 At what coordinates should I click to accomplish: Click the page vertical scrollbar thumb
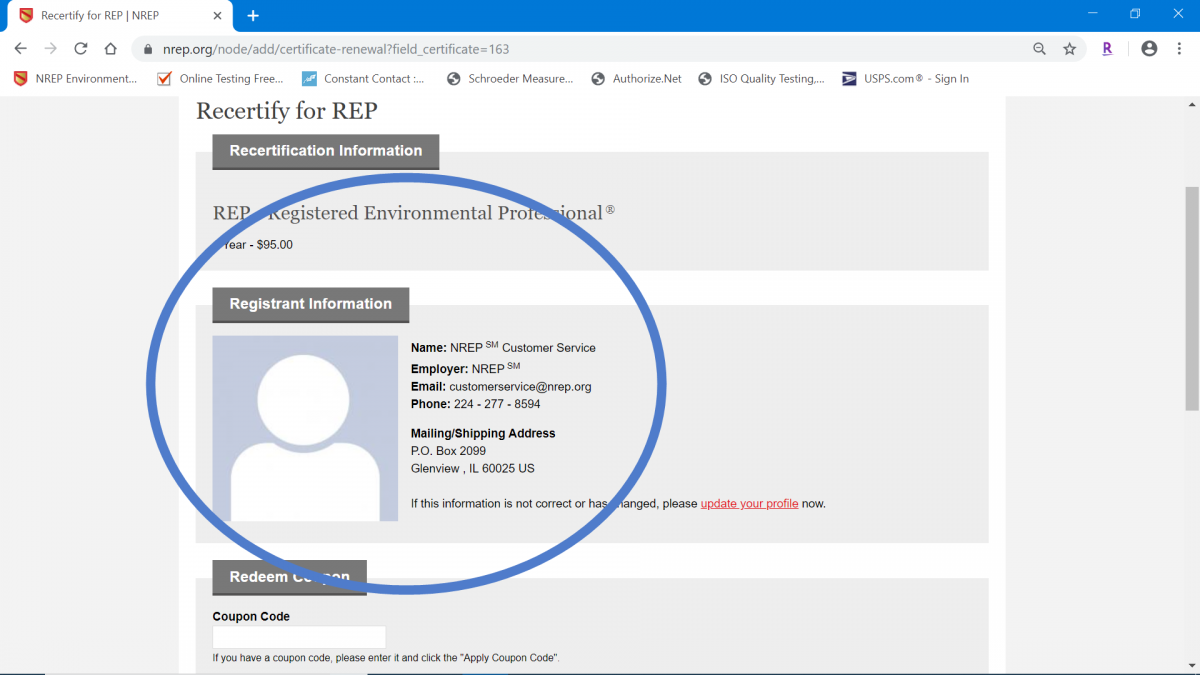point(1191,298)
